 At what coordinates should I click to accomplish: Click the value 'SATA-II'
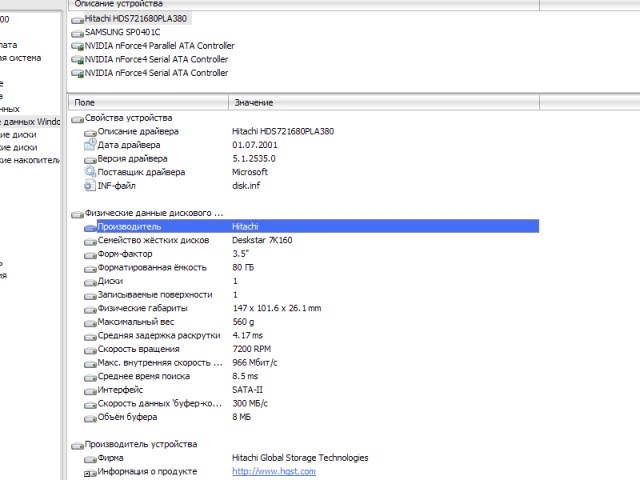coord(247,390)
